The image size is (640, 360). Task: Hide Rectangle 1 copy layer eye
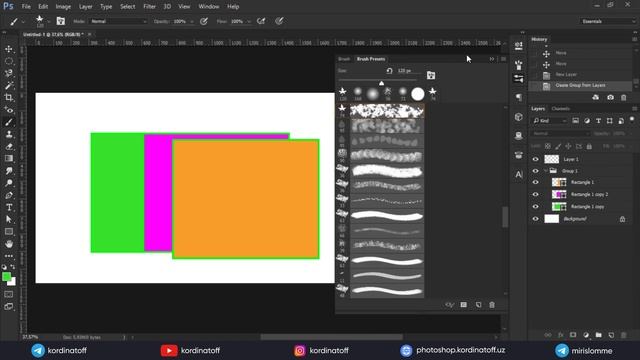pos(536,207)
